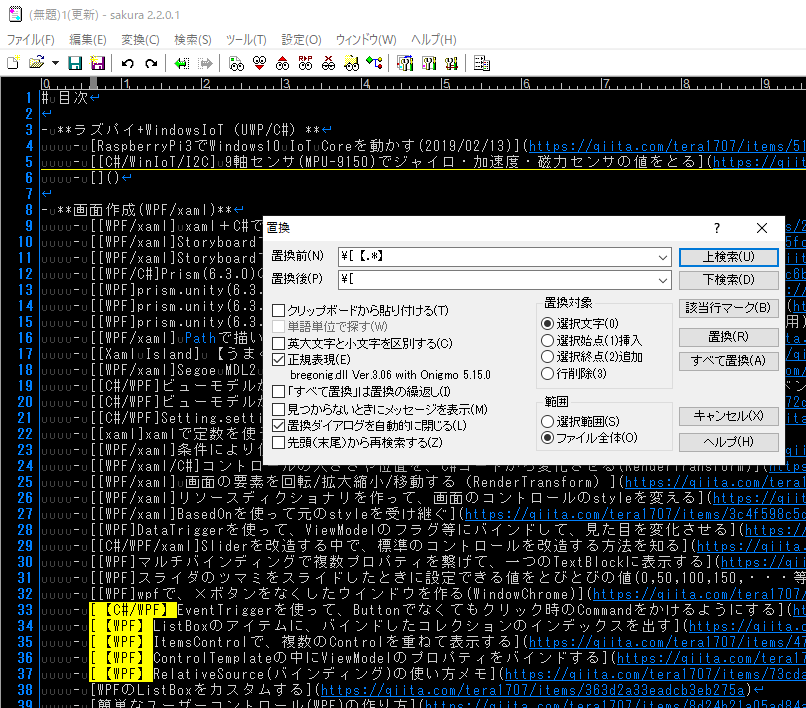The image size is (806, 708).
Task: Uncheck the 正規表現(E) checkbox
Action: click(x=279, y=360)
